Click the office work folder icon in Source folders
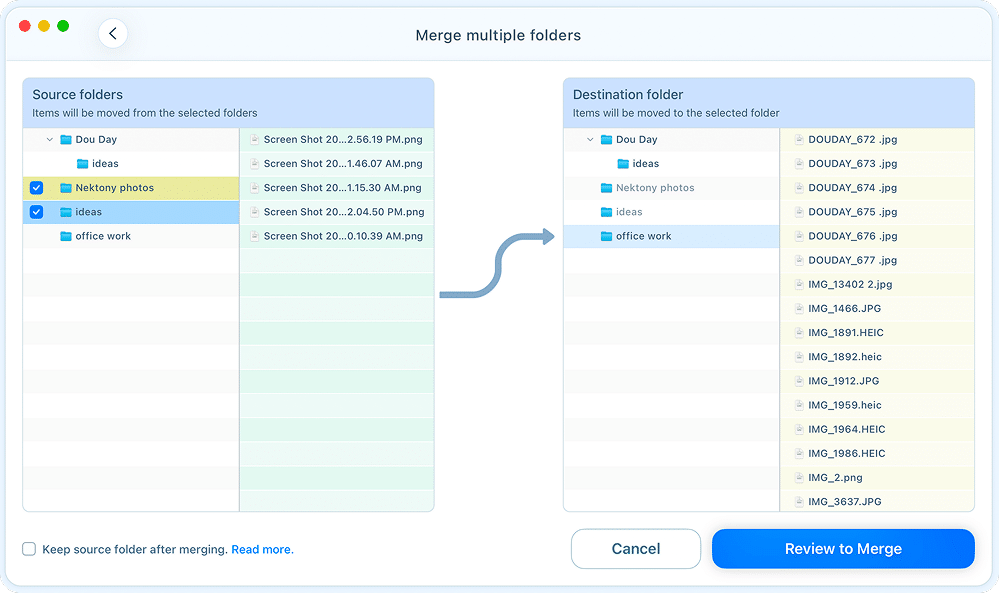 [66, 236]
